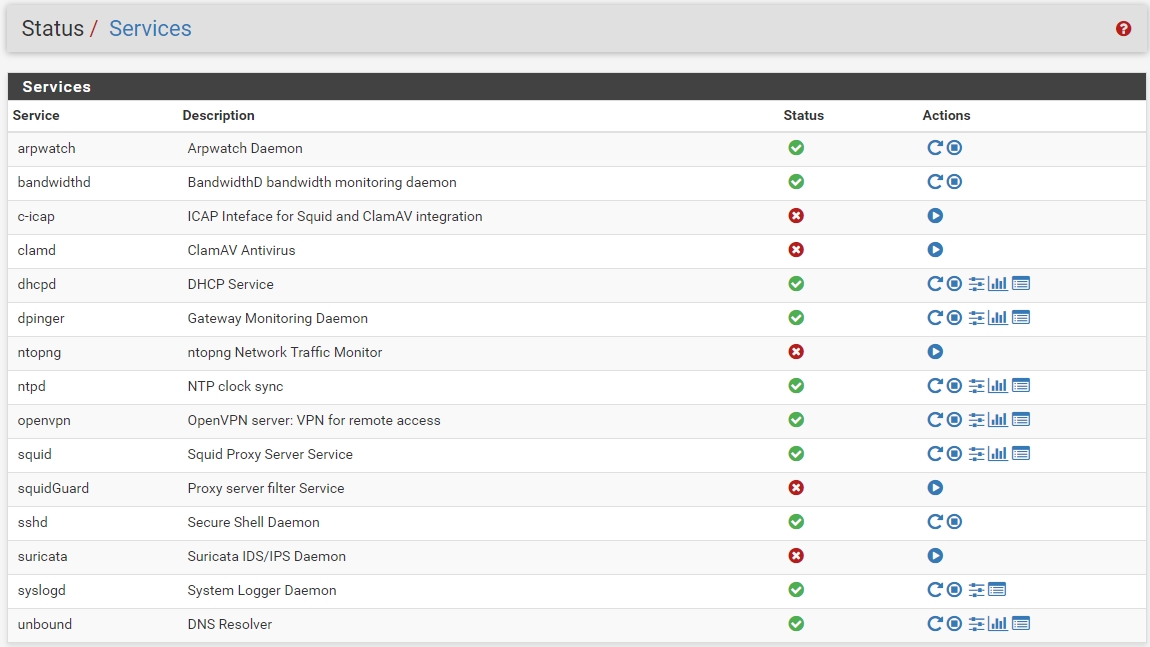Open logs for the ntpd service
The image size is (1150, 647).
pos(1021,386)
